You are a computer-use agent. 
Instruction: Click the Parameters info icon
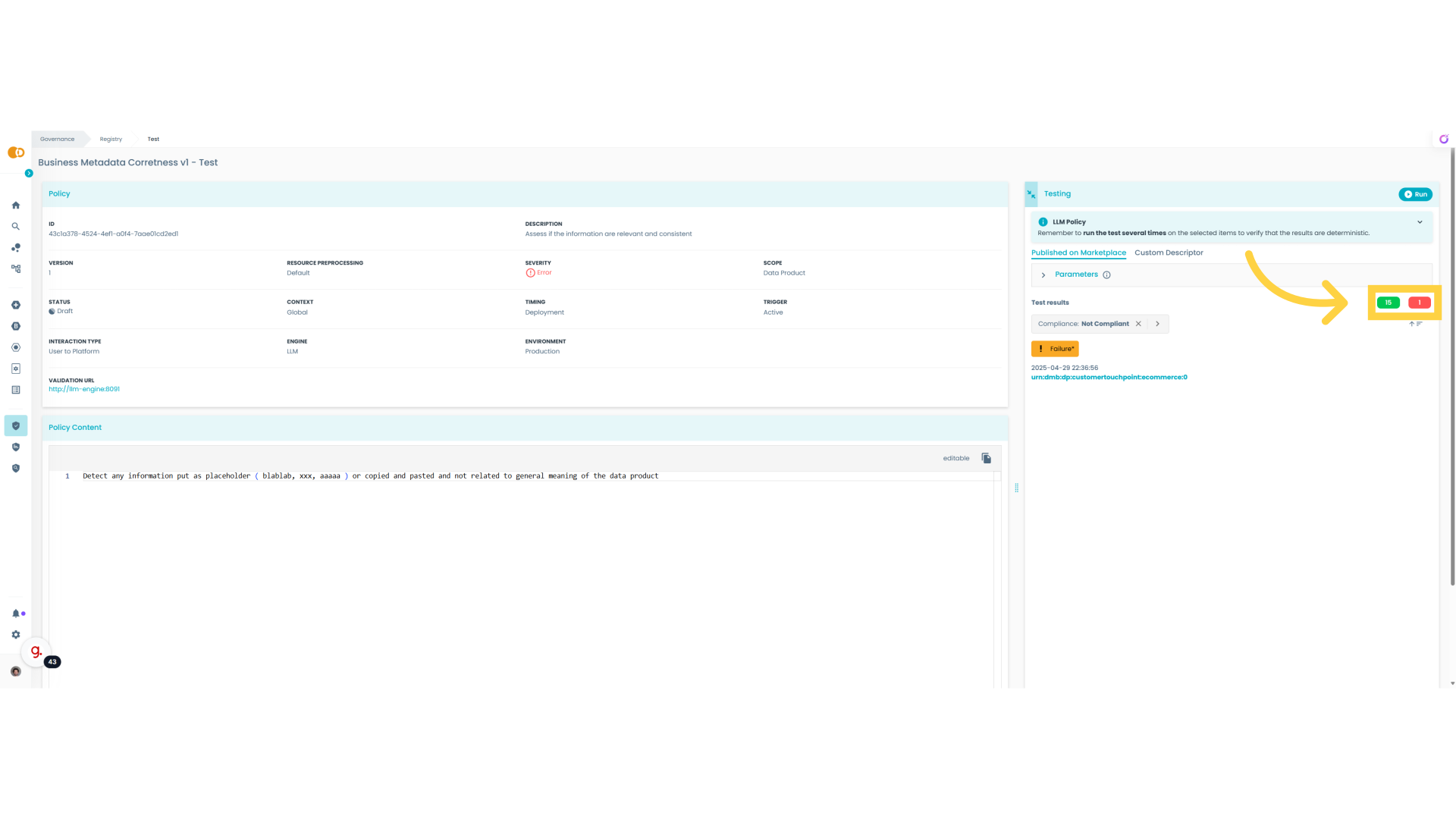click(x=1106, y=275)
